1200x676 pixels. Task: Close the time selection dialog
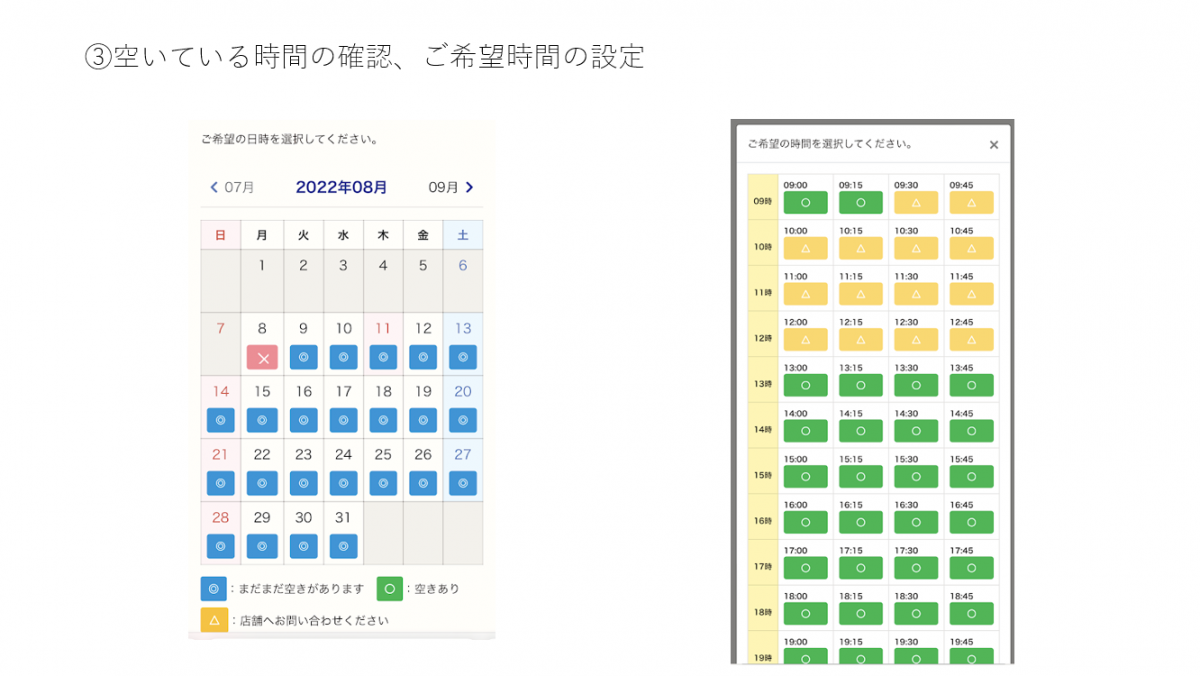993,145
